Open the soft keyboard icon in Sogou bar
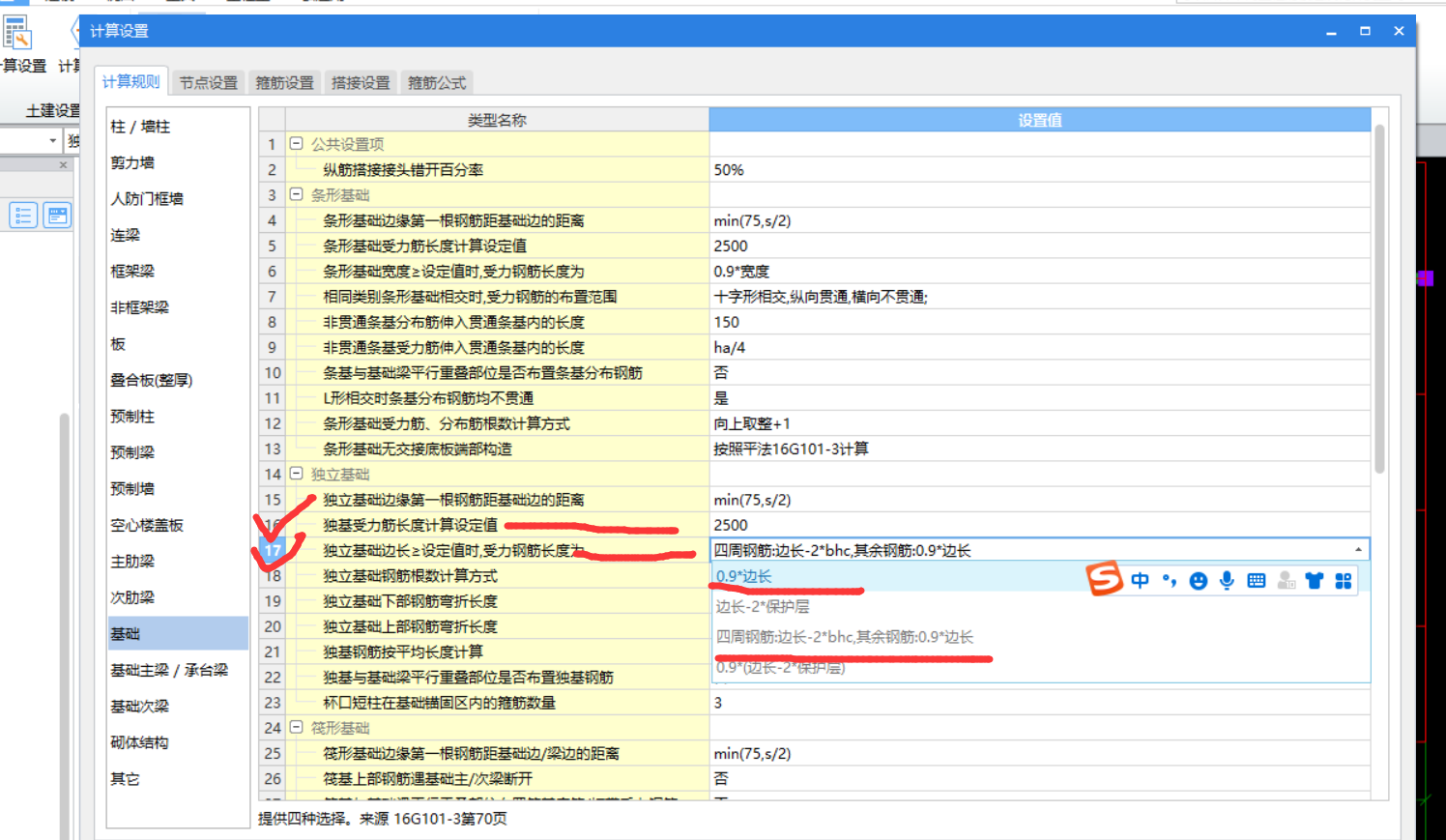This screenshot has height=840, width=1446. coord(1256,581)
